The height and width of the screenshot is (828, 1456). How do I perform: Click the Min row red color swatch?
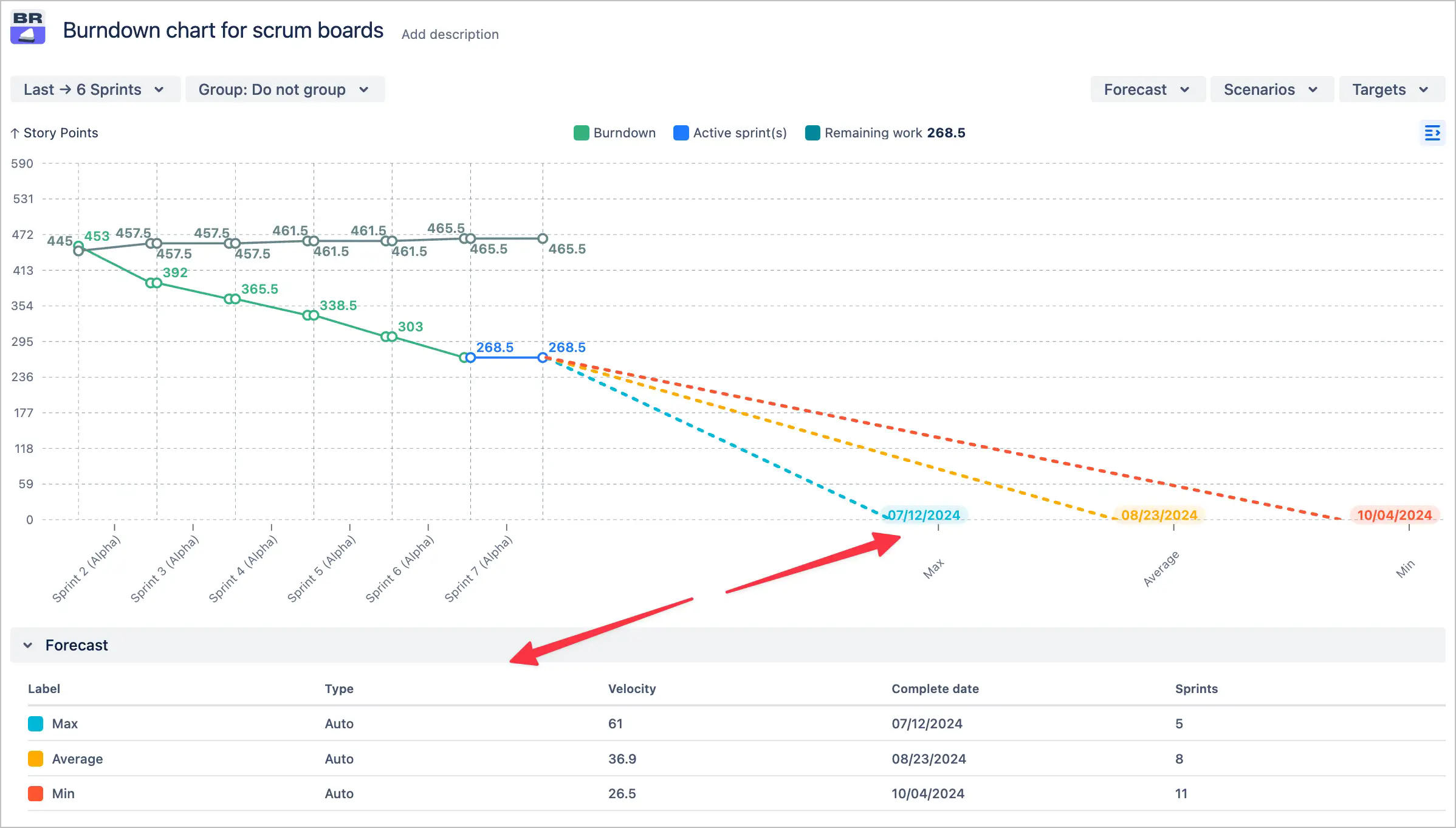click(36, 793)
